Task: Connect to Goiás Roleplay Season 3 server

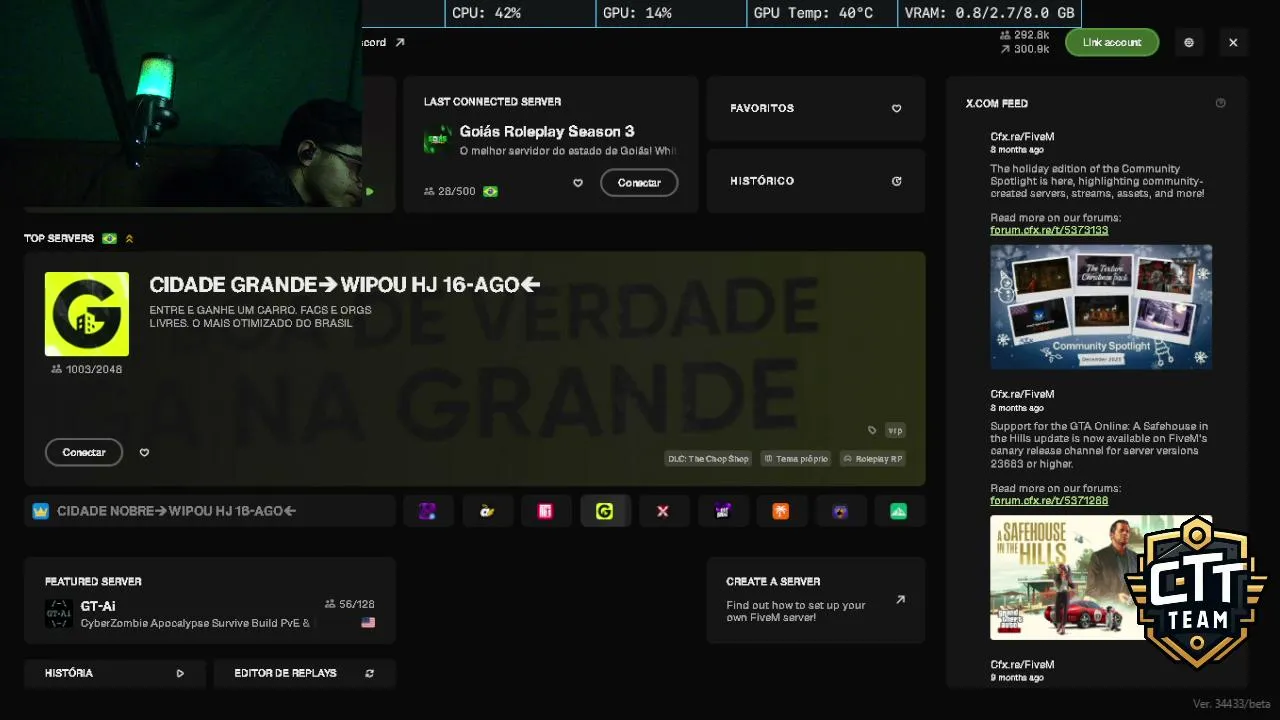Action: tap(639, 183)
